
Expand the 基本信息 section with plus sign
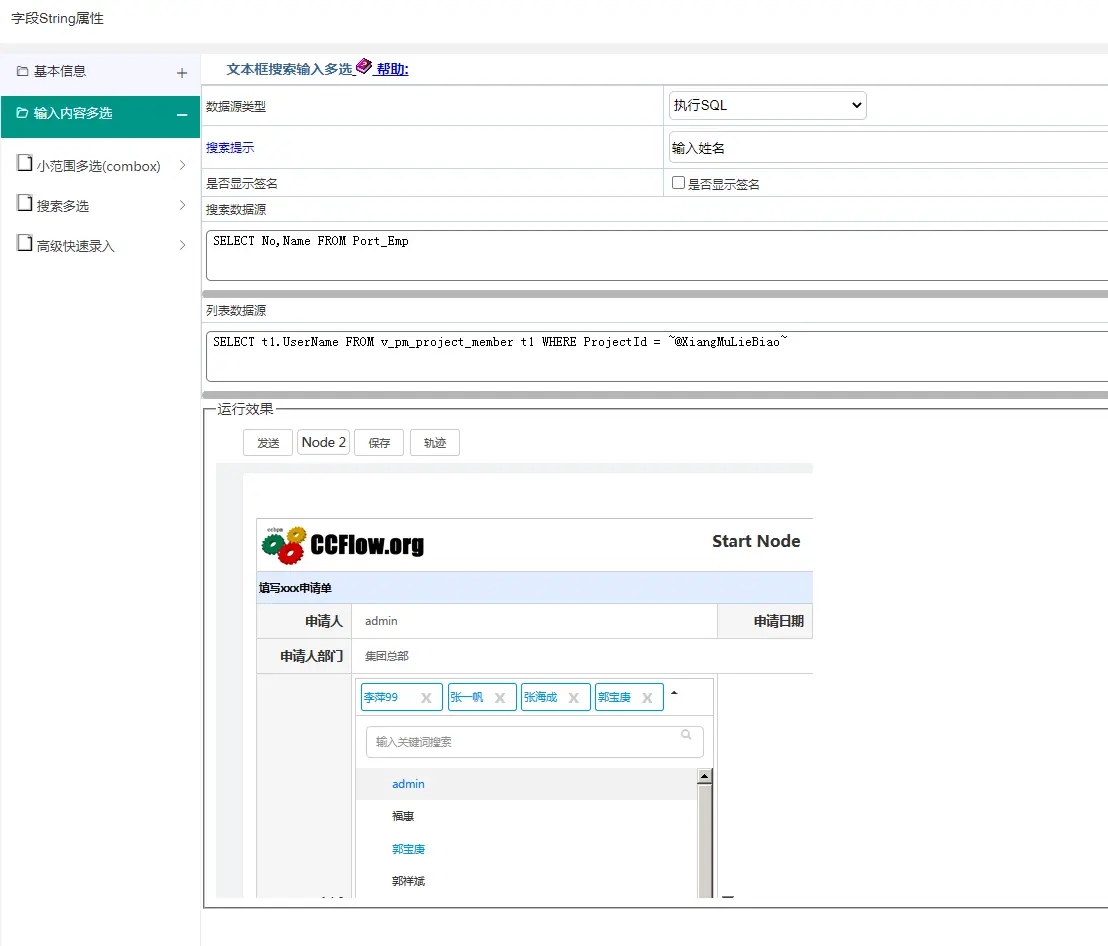pos(181,73)
